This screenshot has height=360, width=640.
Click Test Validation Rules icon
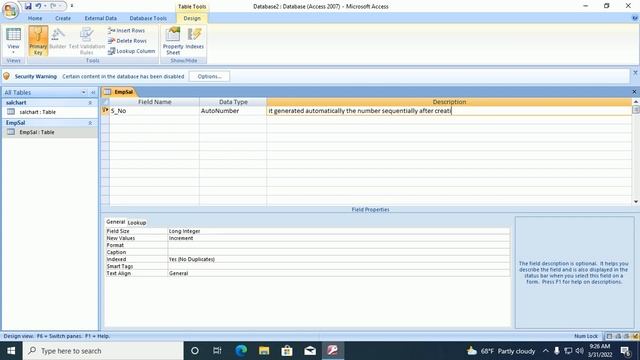click(x=87, y=41)
